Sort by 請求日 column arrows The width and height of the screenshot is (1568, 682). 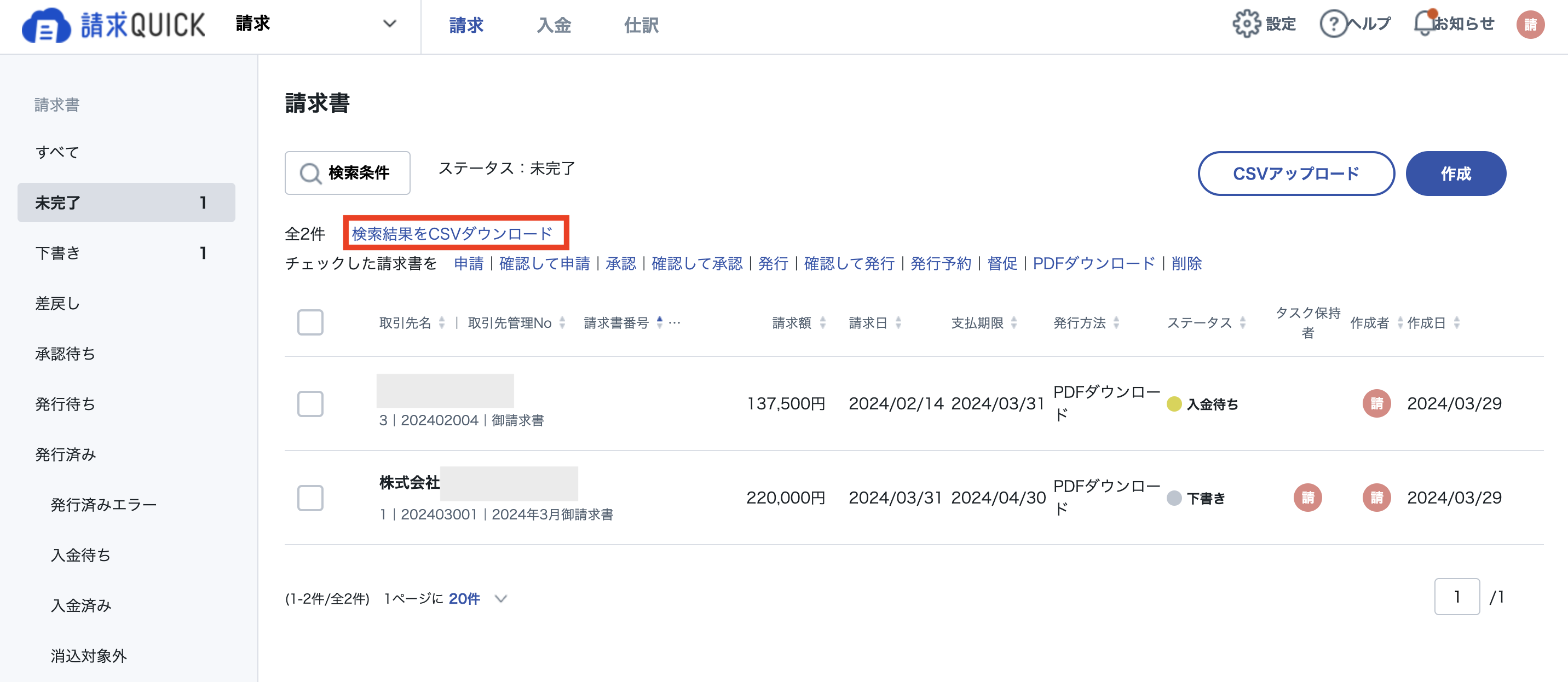[x=898, y=322]
